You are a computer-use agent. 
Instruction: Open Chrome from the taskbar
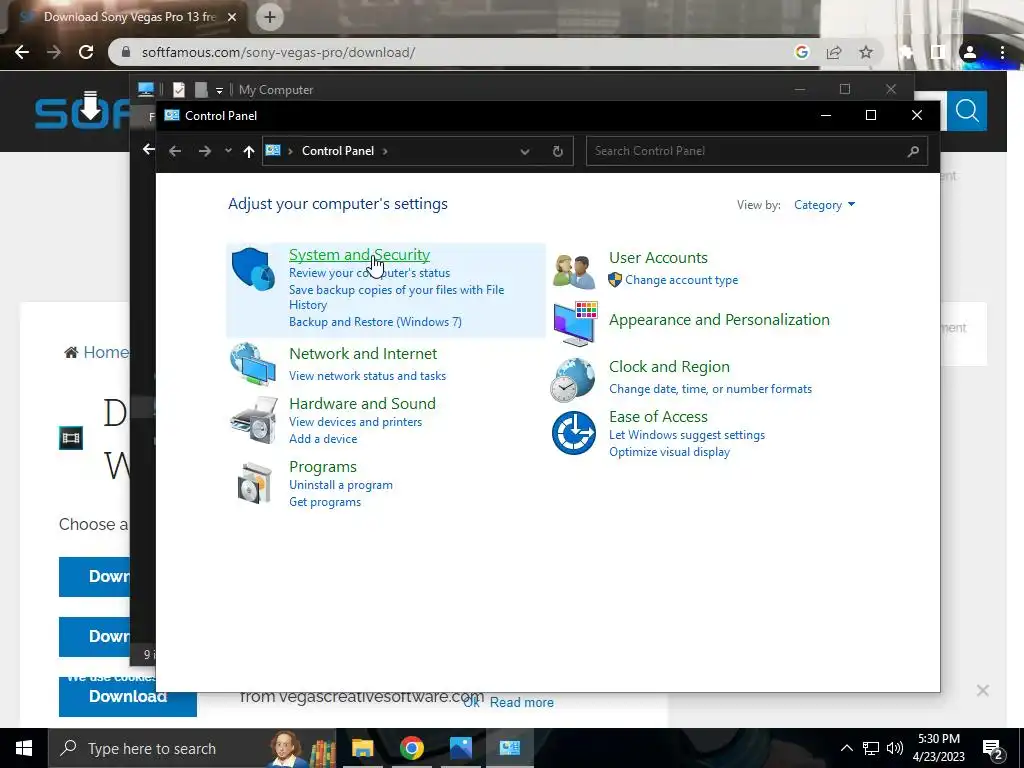411,748
